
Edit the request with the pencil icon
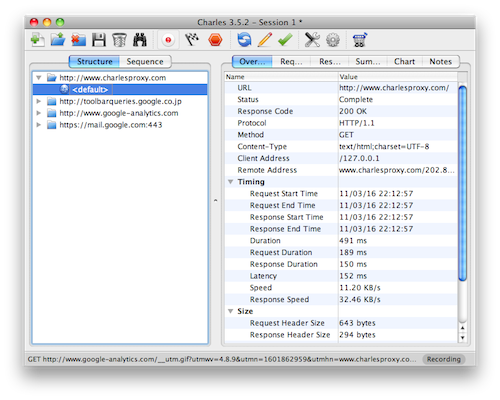pyautogui.click(x=265, y=40)
